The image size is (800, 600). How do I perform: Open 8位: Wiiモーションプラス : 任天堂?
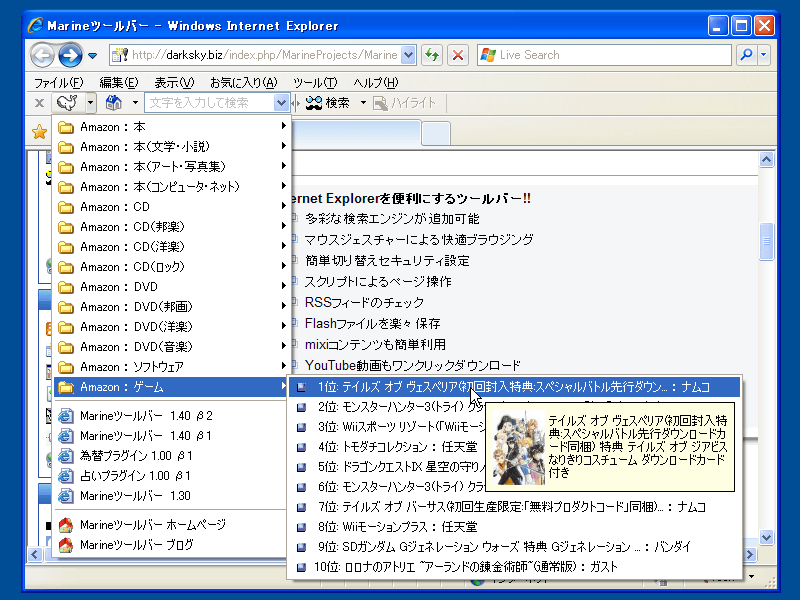click(x=514, y=527)
